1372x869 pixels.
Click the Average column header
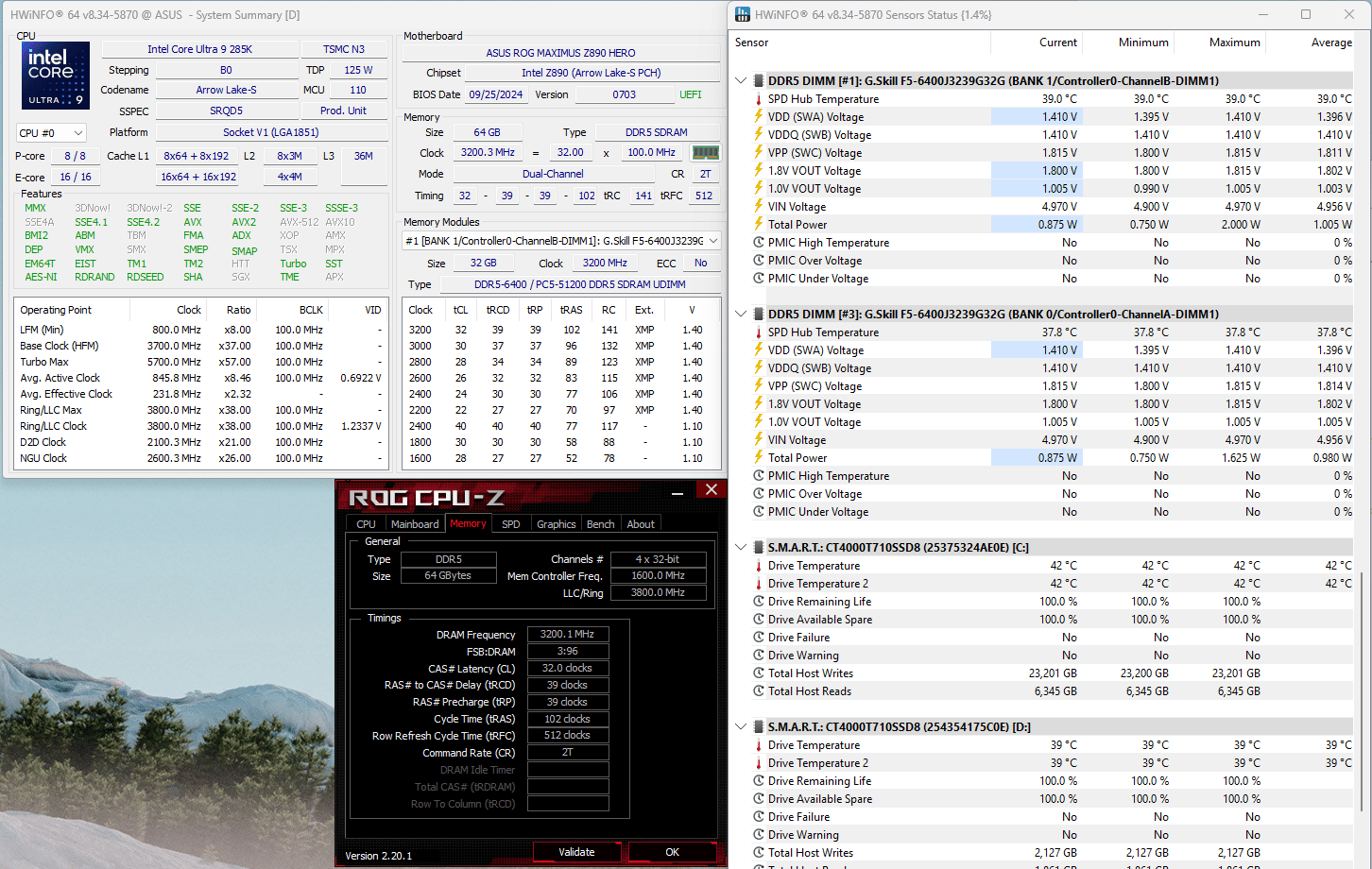click(x=1312, y=43)
